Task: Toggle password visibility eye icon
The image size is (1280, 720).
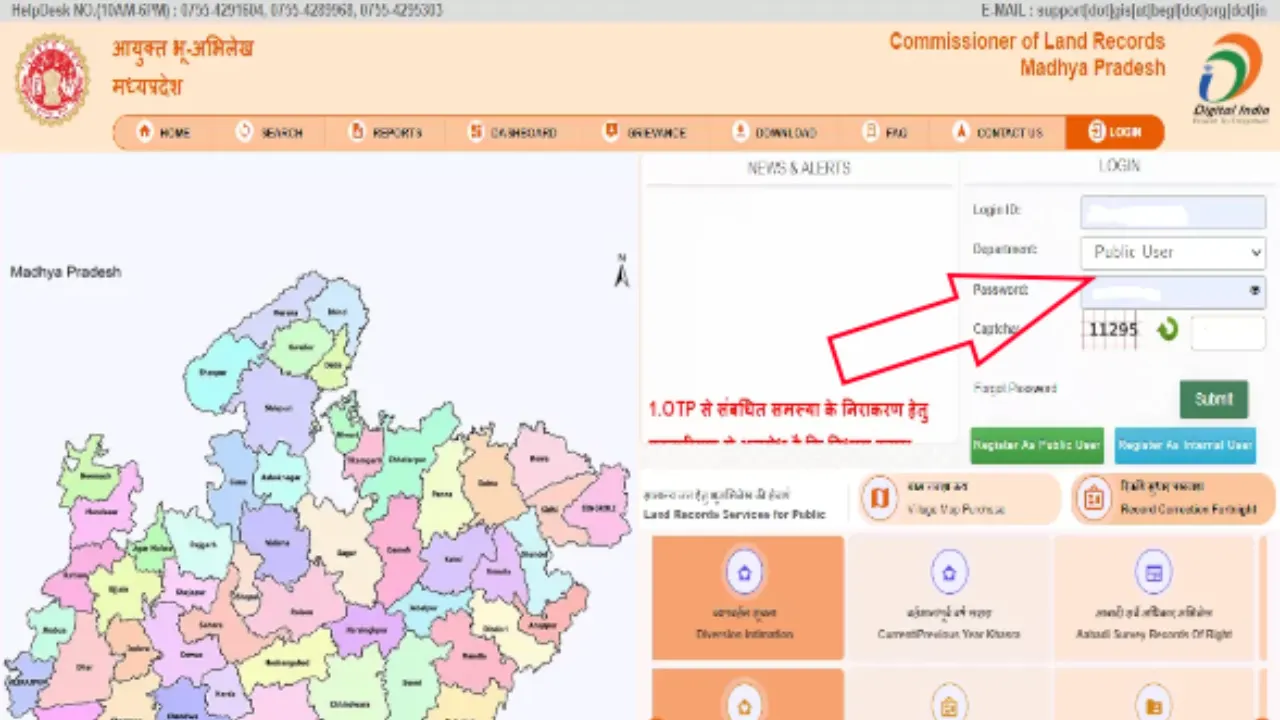Action: (x=1255, y=291)
